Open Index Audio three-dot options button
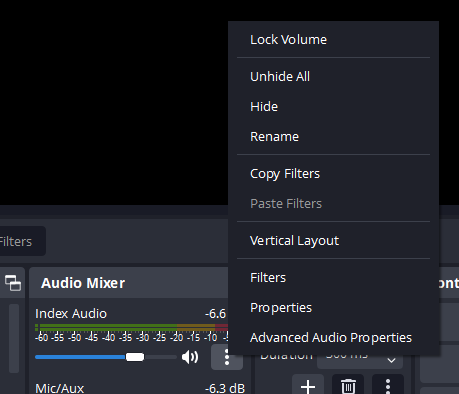The width and height of the screenshot is (459, 394). coord(227,357)
